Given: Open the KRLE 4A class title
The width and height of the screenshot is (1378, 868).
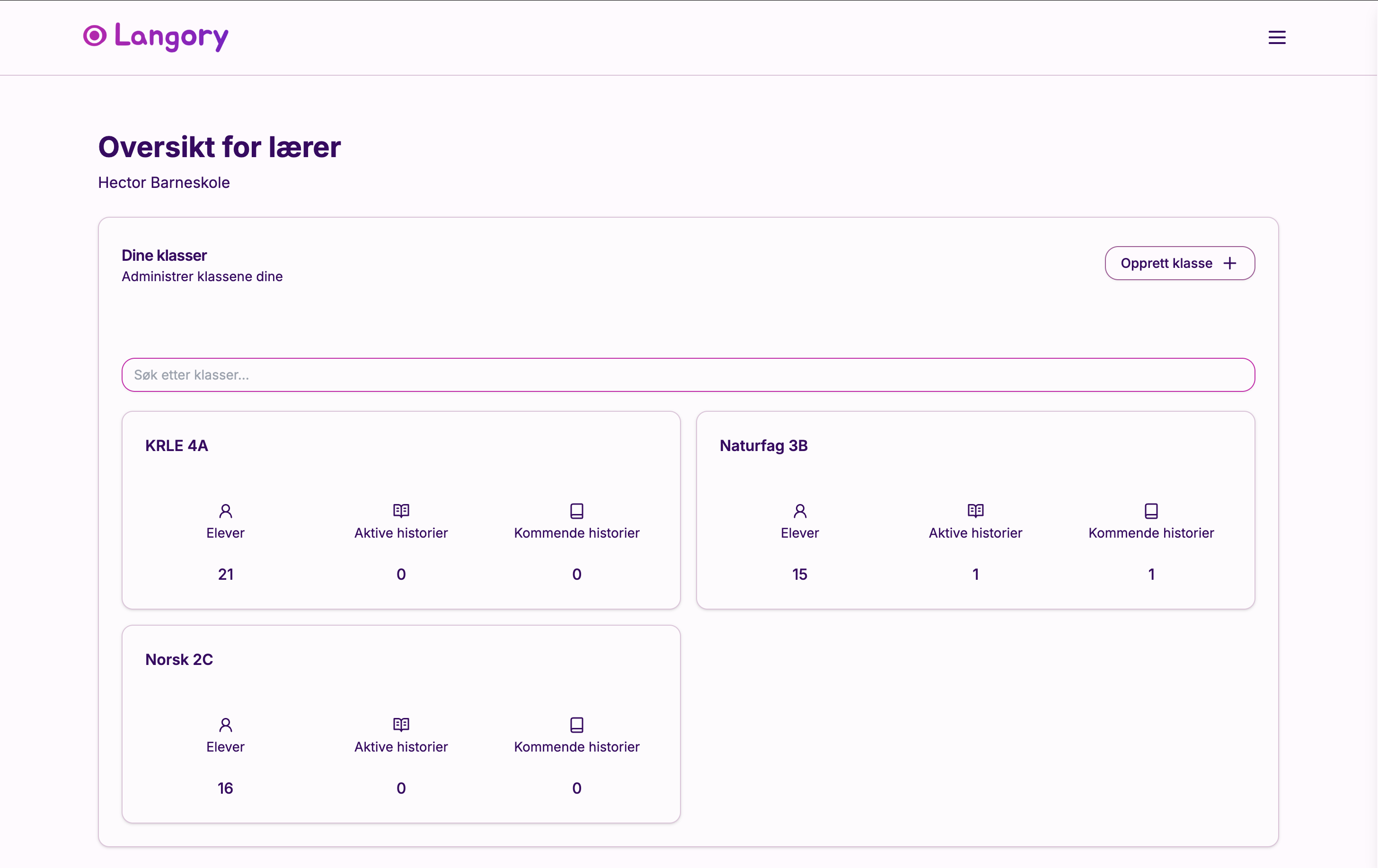Looking at the screenshot, I should pyautogui.click(x=177, y=446).
